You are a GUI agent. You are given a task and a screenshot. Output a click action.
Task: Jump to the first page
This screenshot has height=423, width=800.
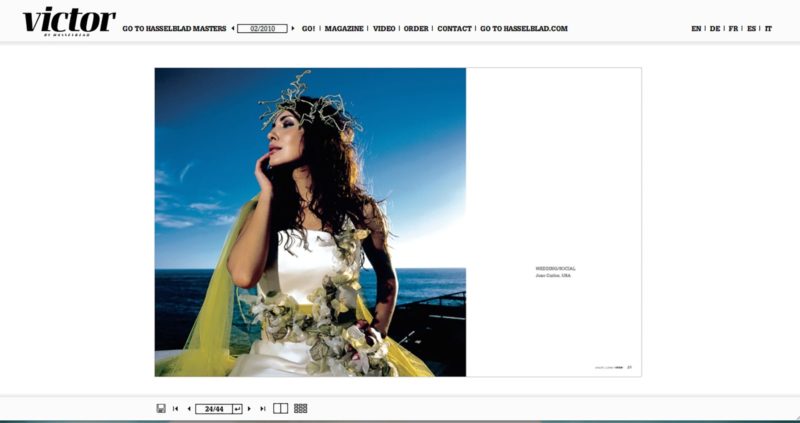176,408
